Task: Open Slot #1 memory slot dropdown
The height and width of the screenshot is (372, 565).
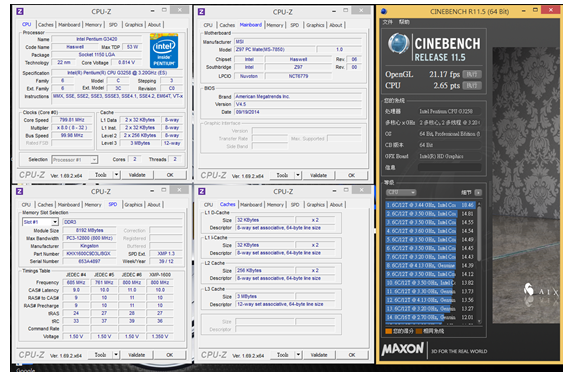Action: pyautogui.click(x=40, y=222)
